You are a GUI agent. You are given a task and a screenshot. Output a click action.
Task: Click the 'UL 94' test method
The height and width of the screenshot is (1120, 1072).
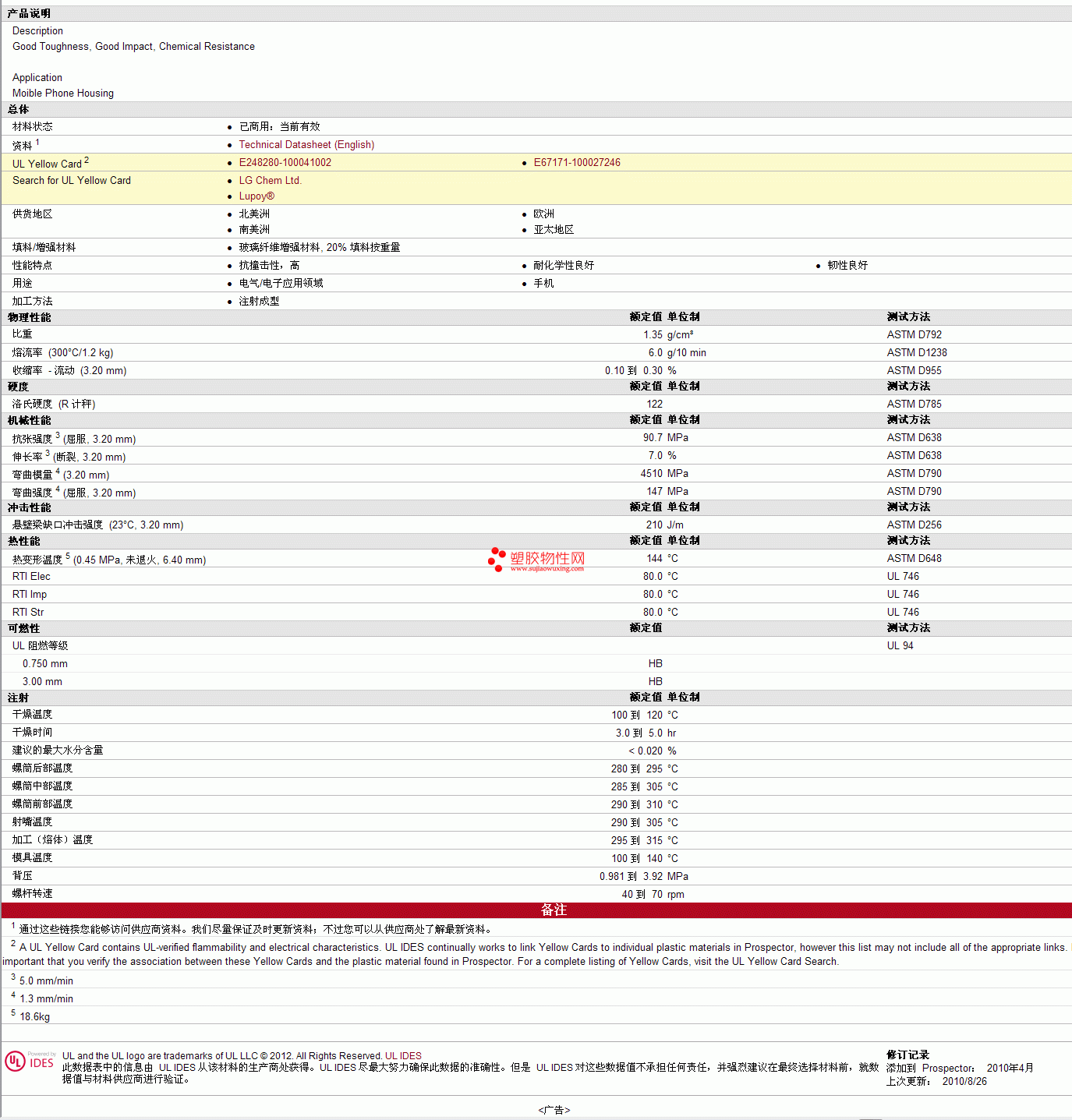click(900, 646)
